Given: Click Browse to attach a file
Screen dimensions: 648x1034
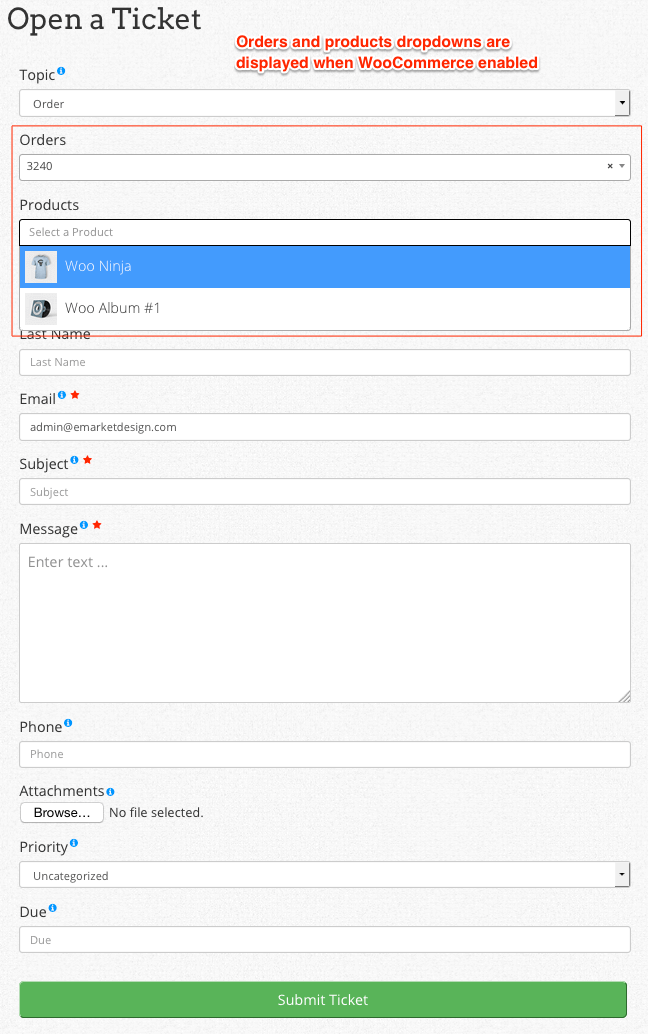Looking at the screenshot, I should coord(62,812).
